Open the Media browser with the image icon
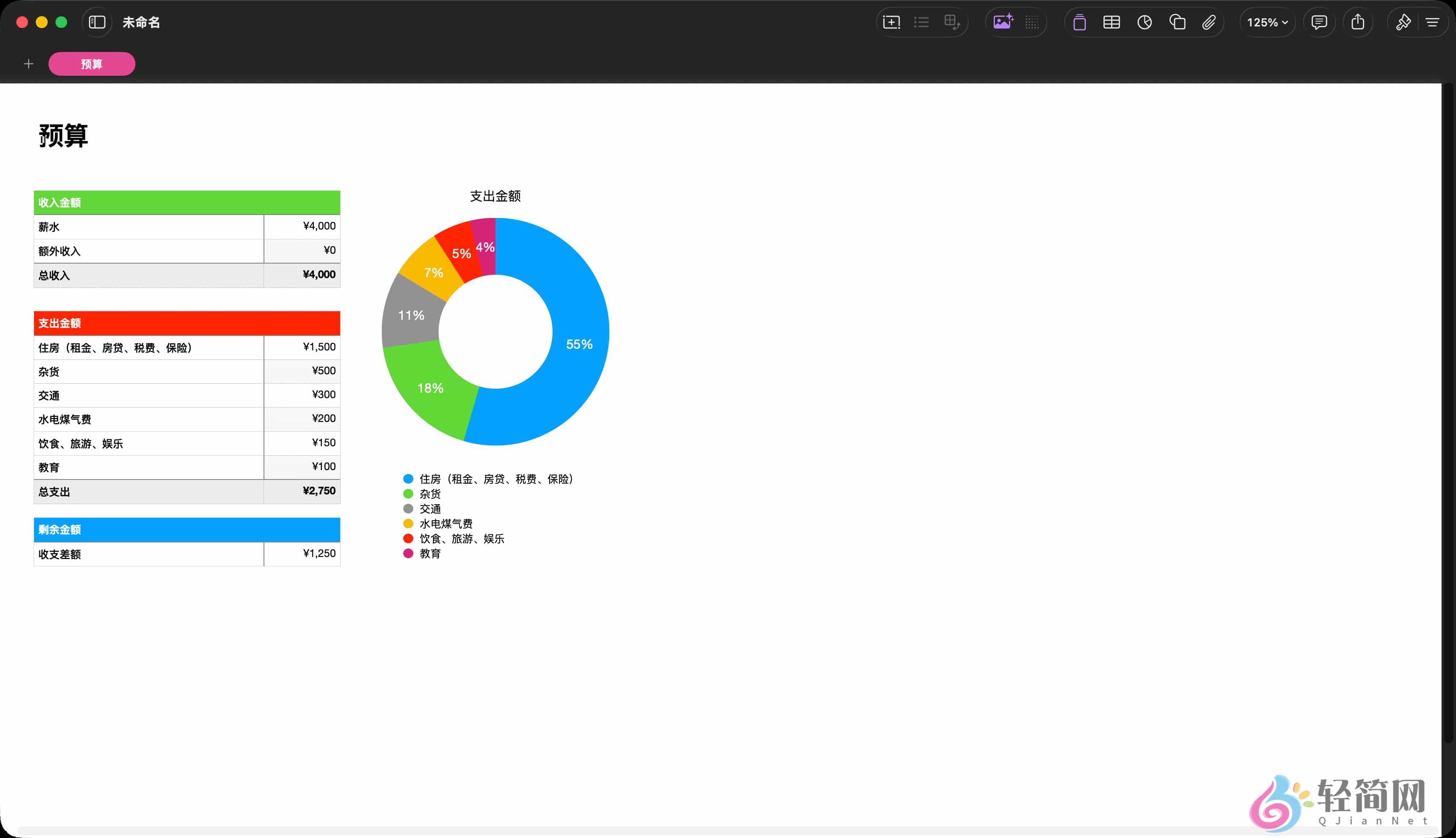This screenshot has width=1456, height=838. [x=1003, y=22]
